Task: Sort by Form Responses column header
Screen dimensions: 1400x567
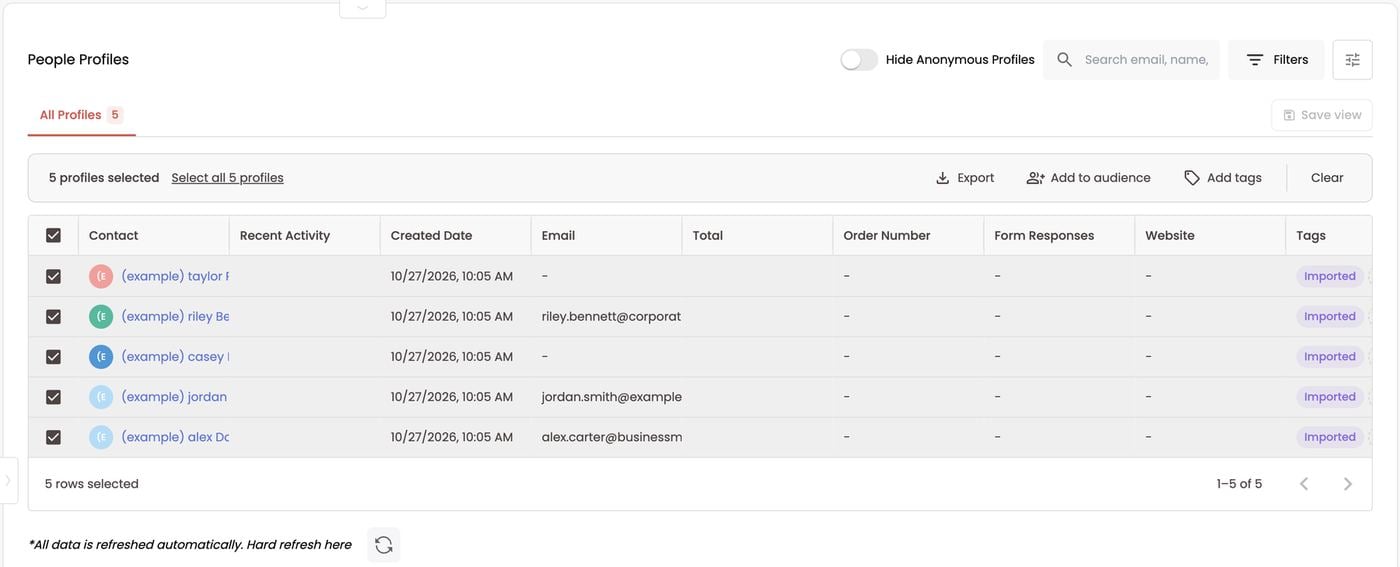Action: [1044, 236]
